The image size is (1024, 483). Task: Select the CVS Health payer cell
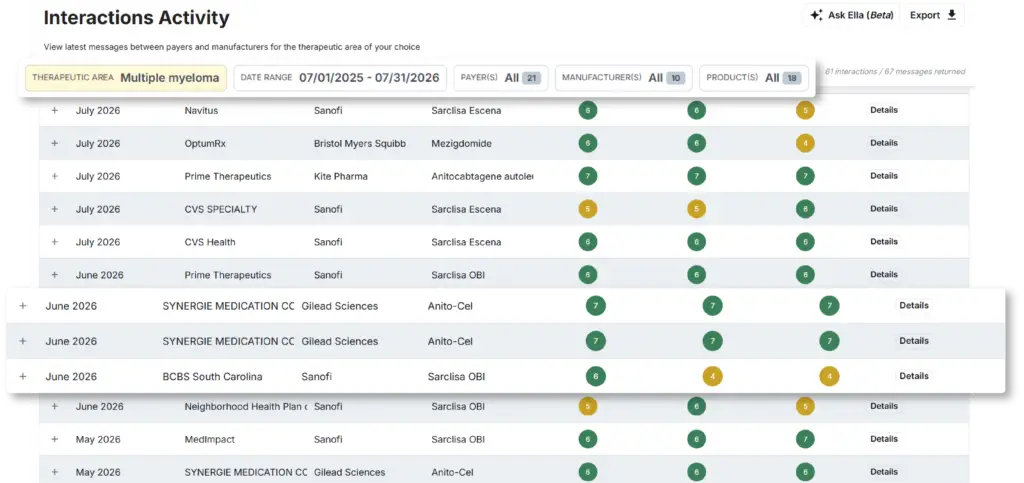pyautogui.click(x=210, y=242)
